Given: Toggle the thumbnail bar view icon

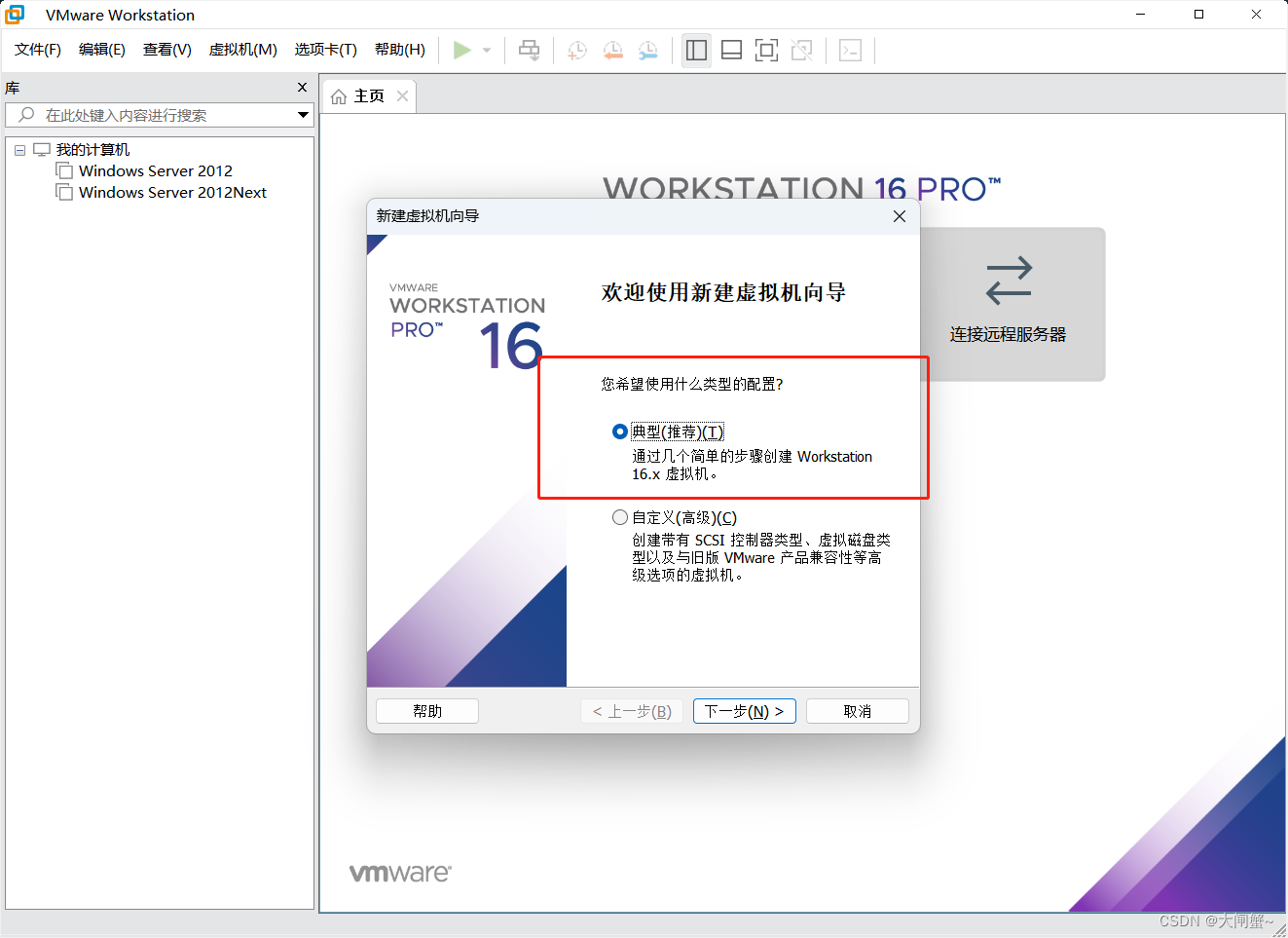Looking at the screenshot, I should point(732,50).
